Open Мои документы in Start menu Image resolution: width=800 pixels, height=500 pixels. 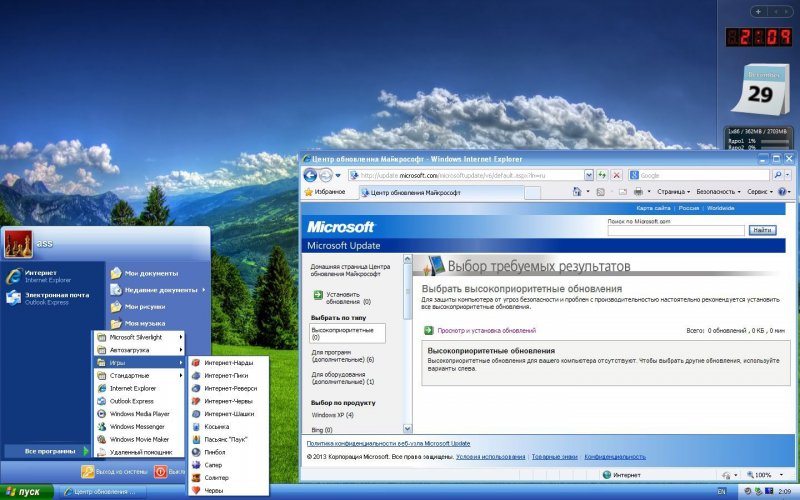[151, 273]
